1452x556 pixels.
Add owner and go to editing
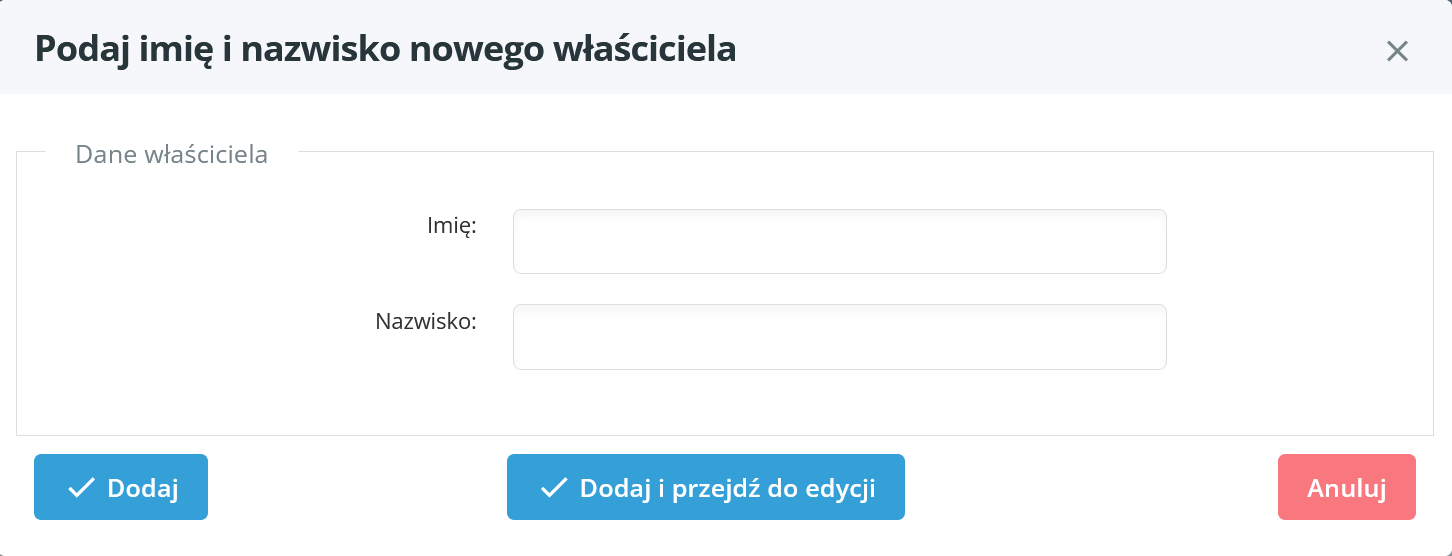(705, 488)
